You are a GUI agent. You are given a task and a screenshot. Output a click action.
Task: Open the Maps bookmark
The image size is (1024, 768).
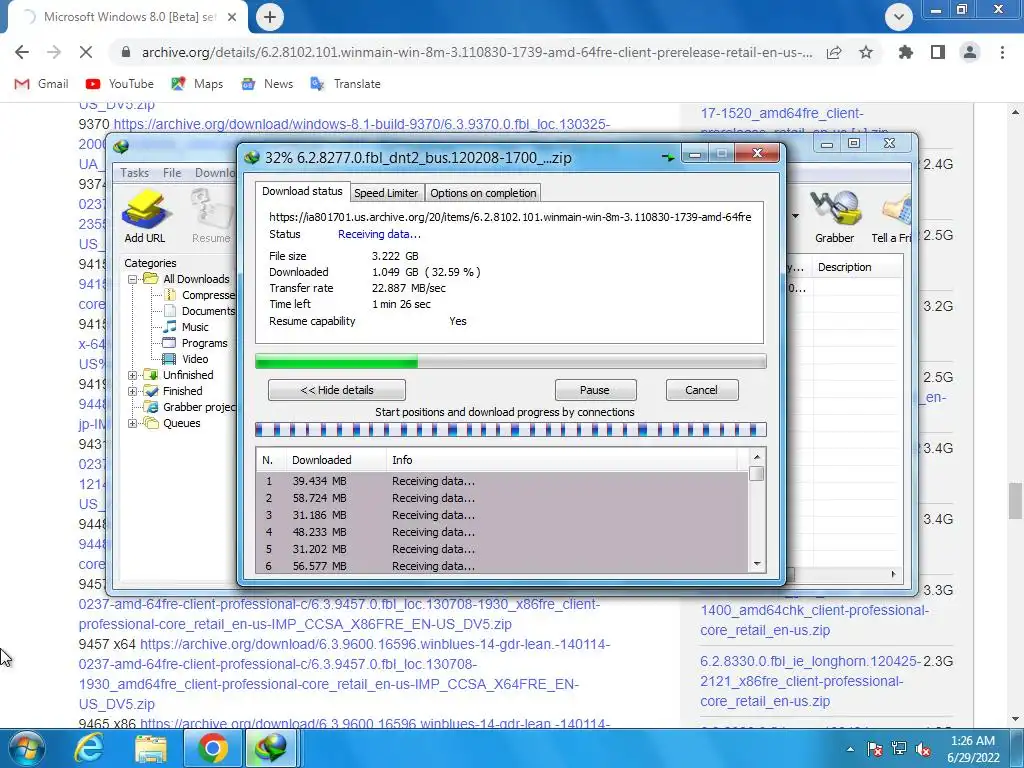[197, 84]
